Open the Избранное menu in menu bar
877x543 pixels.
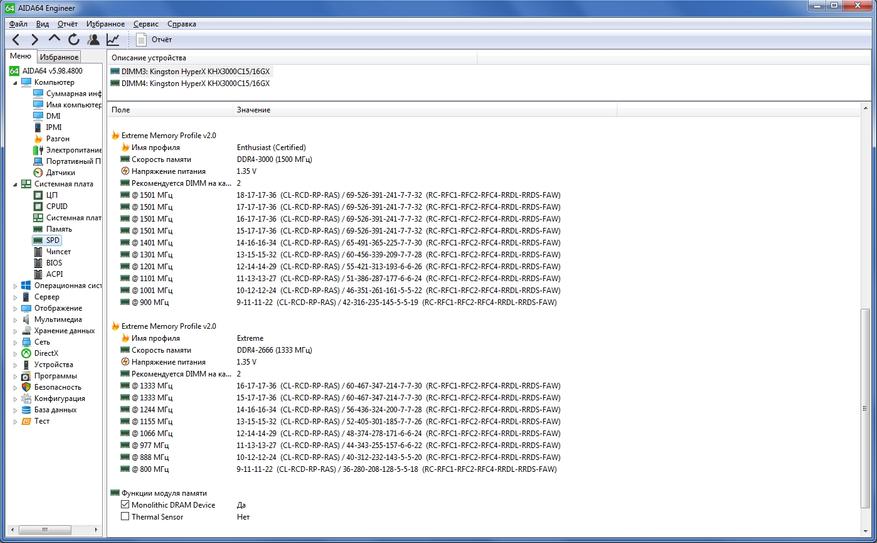106,24
